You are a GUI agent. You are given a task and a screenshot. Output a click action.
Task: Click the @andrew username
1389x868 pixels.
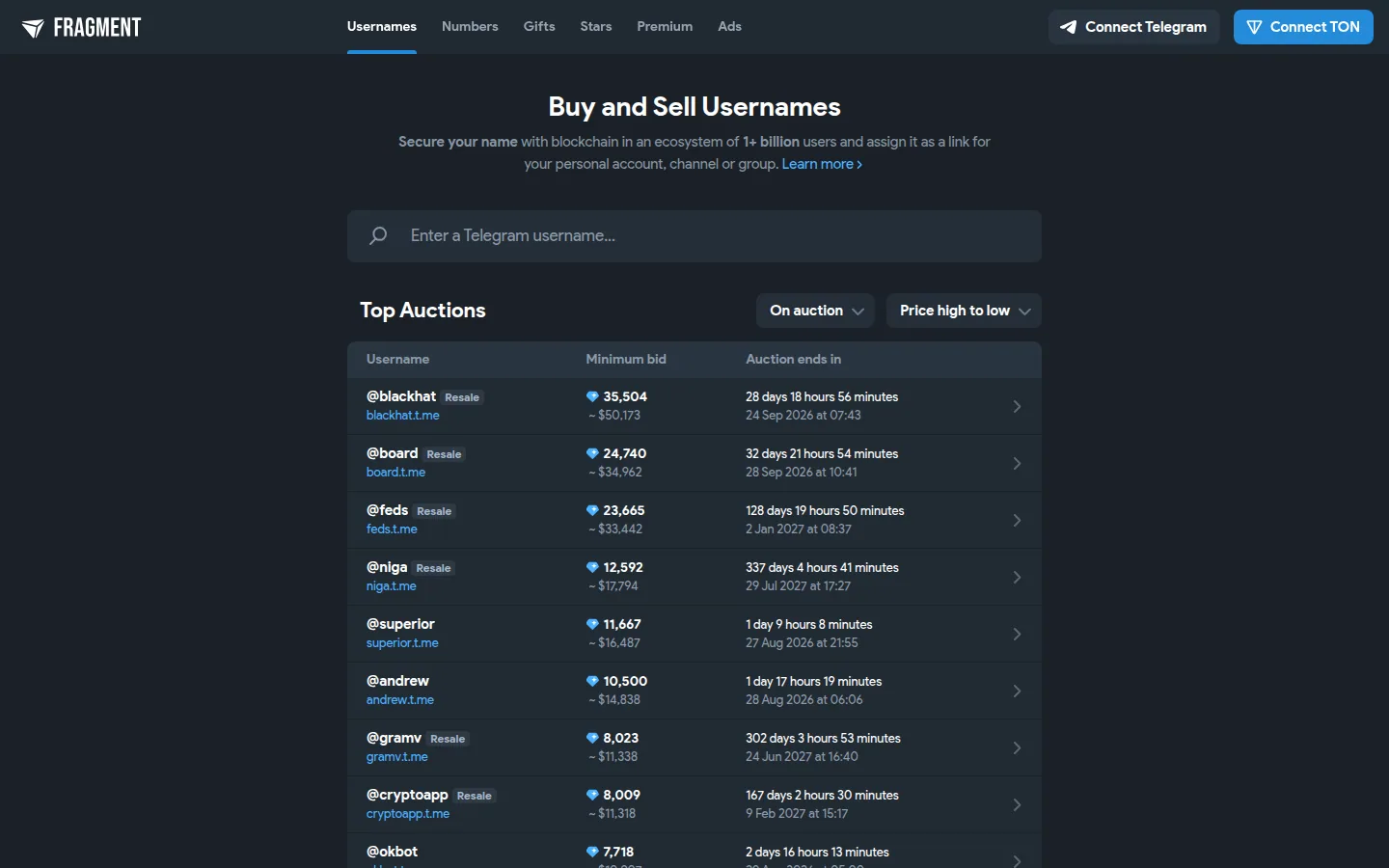(397, 681)
